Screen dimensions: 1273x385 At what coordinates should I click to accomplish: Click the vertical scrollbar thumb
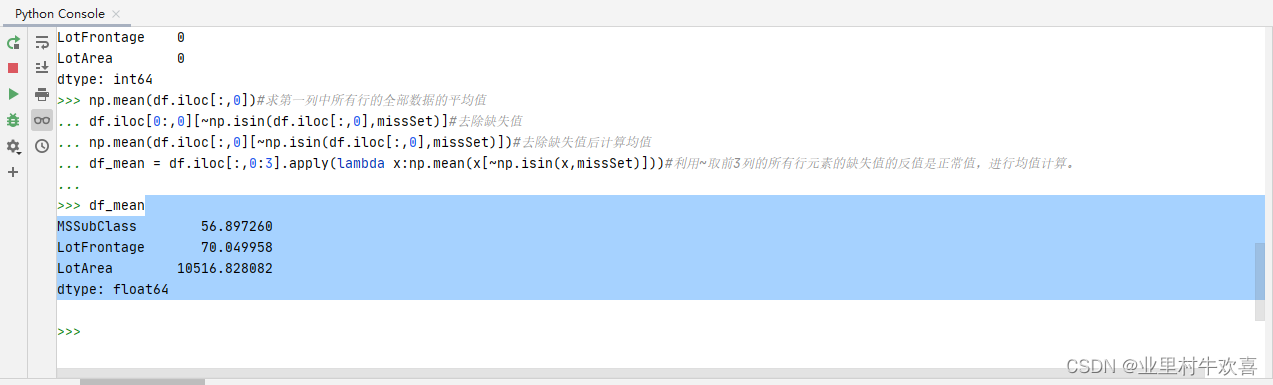(x=1260, y=282)
